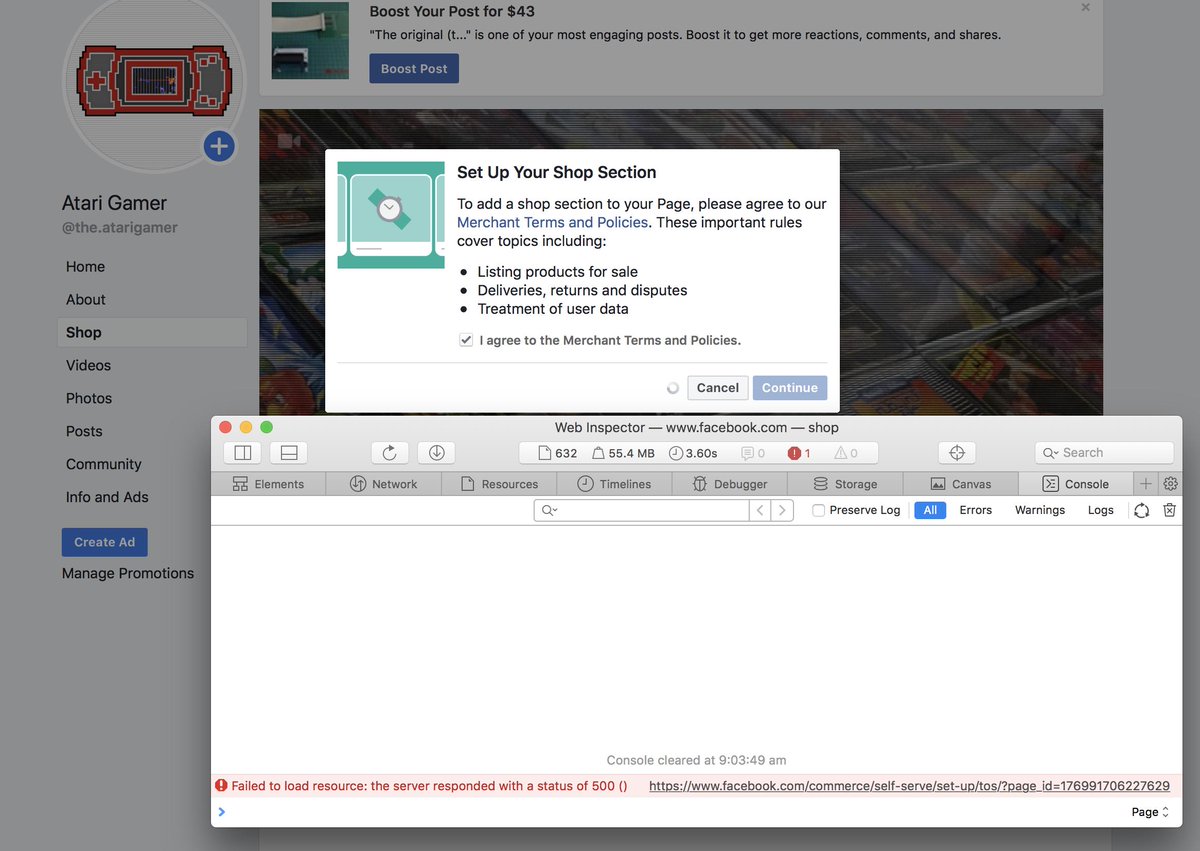
Task: Click the Boost Post button
Action: coord(414,69)
